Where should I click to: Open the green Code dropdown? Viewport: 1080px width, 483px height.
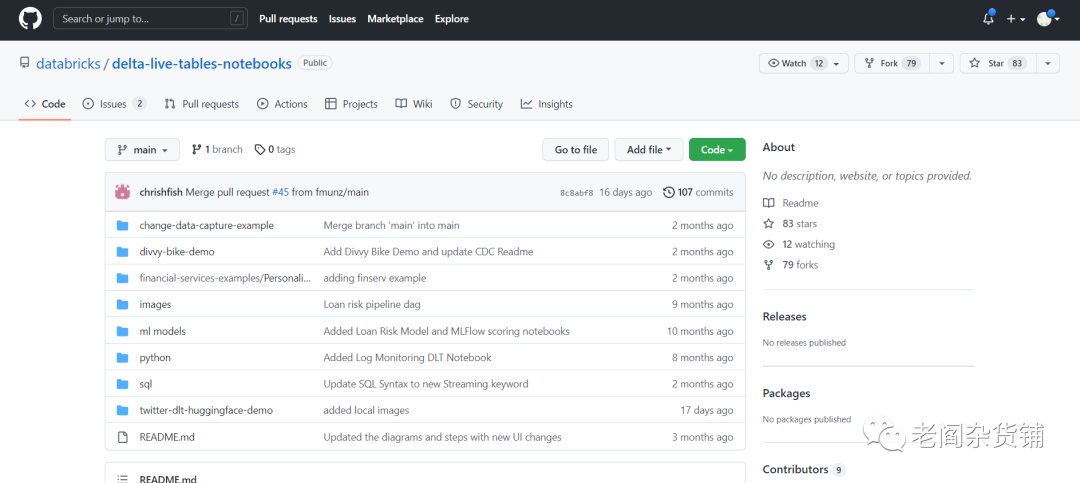tap(717, 150)
